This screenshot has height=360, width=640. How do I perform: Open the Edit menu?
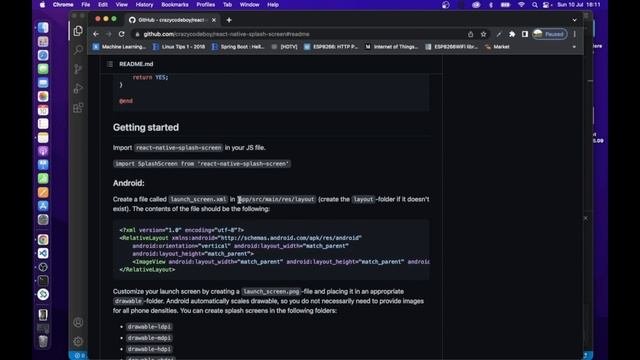tap(103, 5)
